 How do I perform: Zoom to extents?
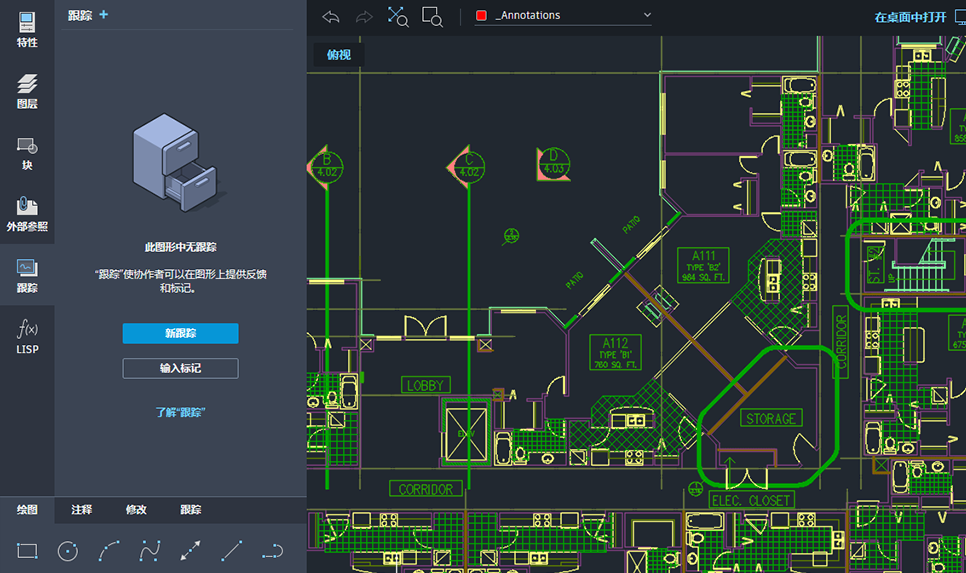coord(397,17)
